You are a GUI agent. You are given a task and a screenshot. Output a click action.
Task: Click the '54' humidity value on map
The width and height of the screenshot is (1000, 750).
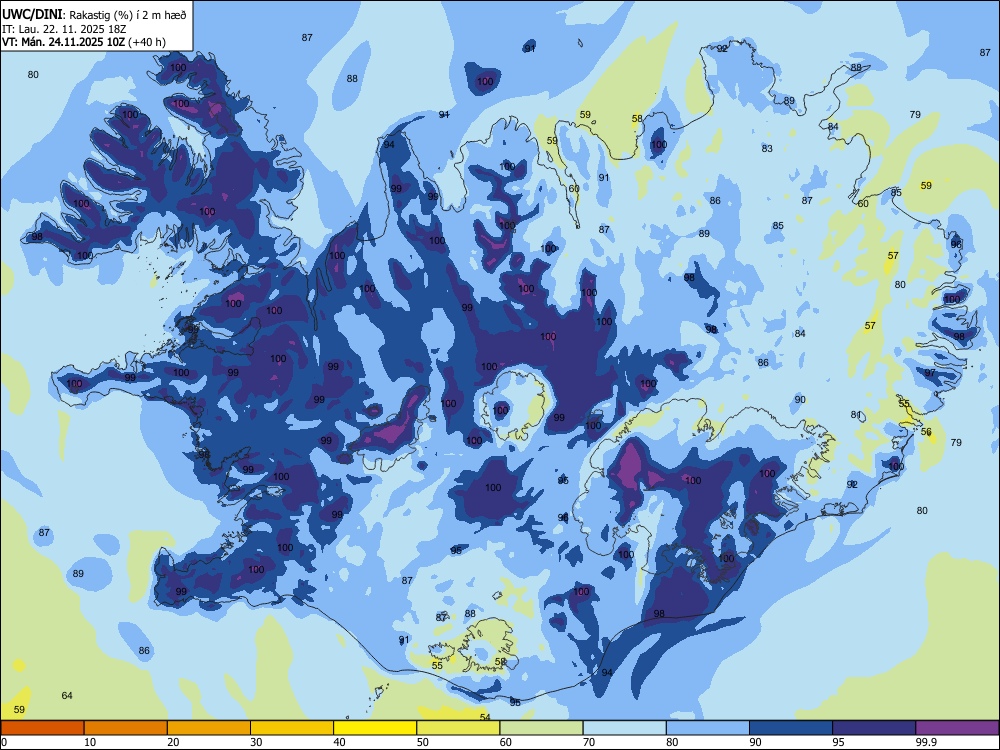tap(485, 717)
